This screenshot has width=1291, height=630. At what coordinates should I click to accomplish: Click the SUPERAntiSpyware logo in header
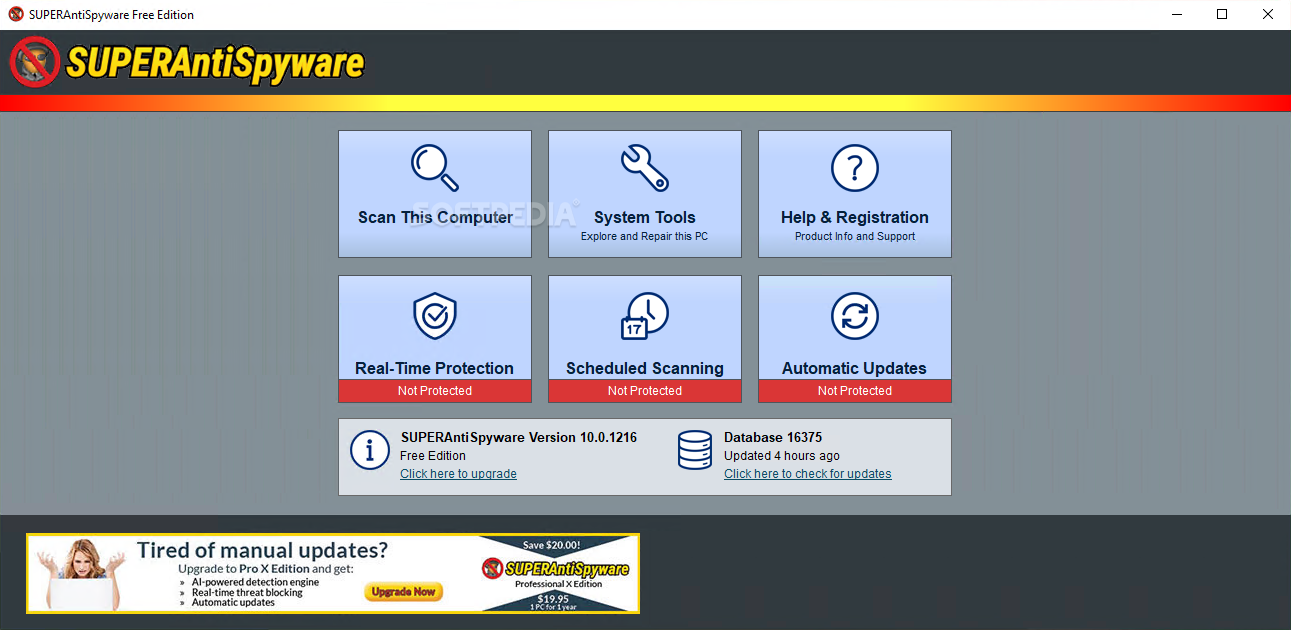pyautogui.click(x=187, y=62)
